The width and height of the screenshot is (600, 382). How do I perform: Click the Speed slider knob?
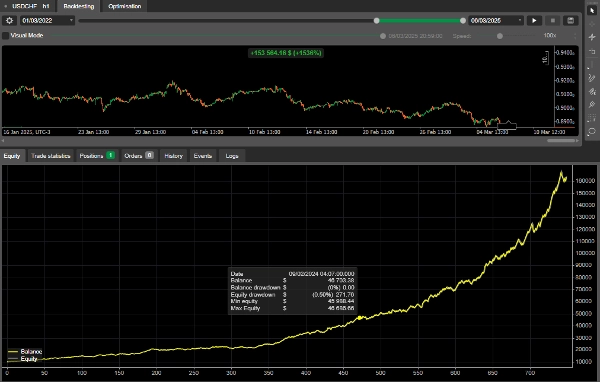click(x=500, y=36)
